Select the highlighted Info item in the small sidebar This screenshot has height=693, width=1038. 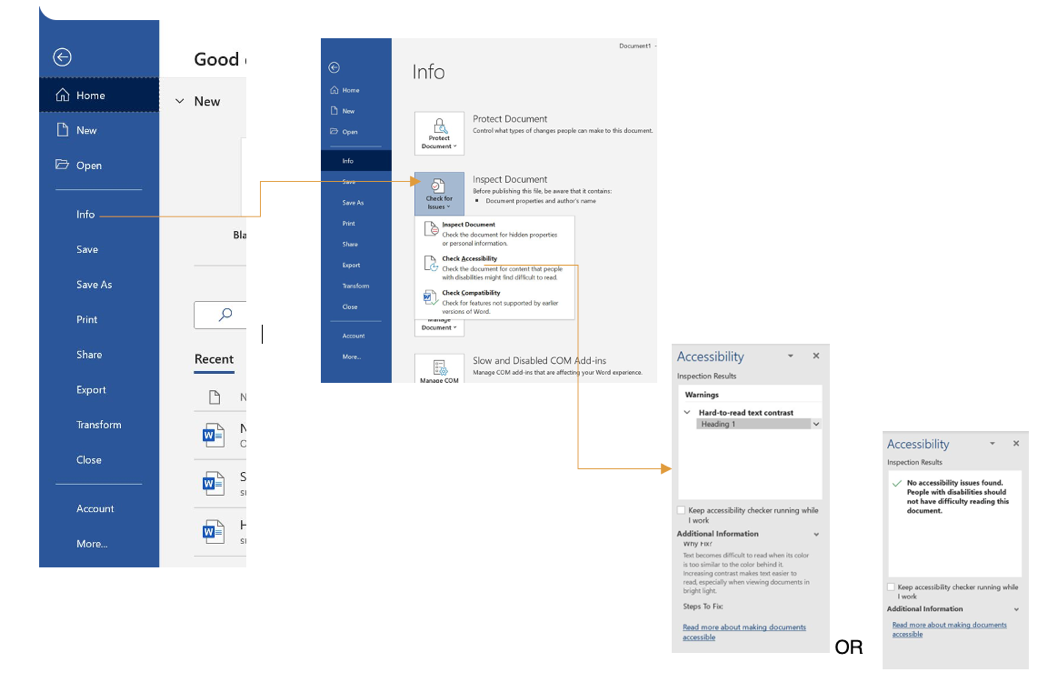point(356,161)
